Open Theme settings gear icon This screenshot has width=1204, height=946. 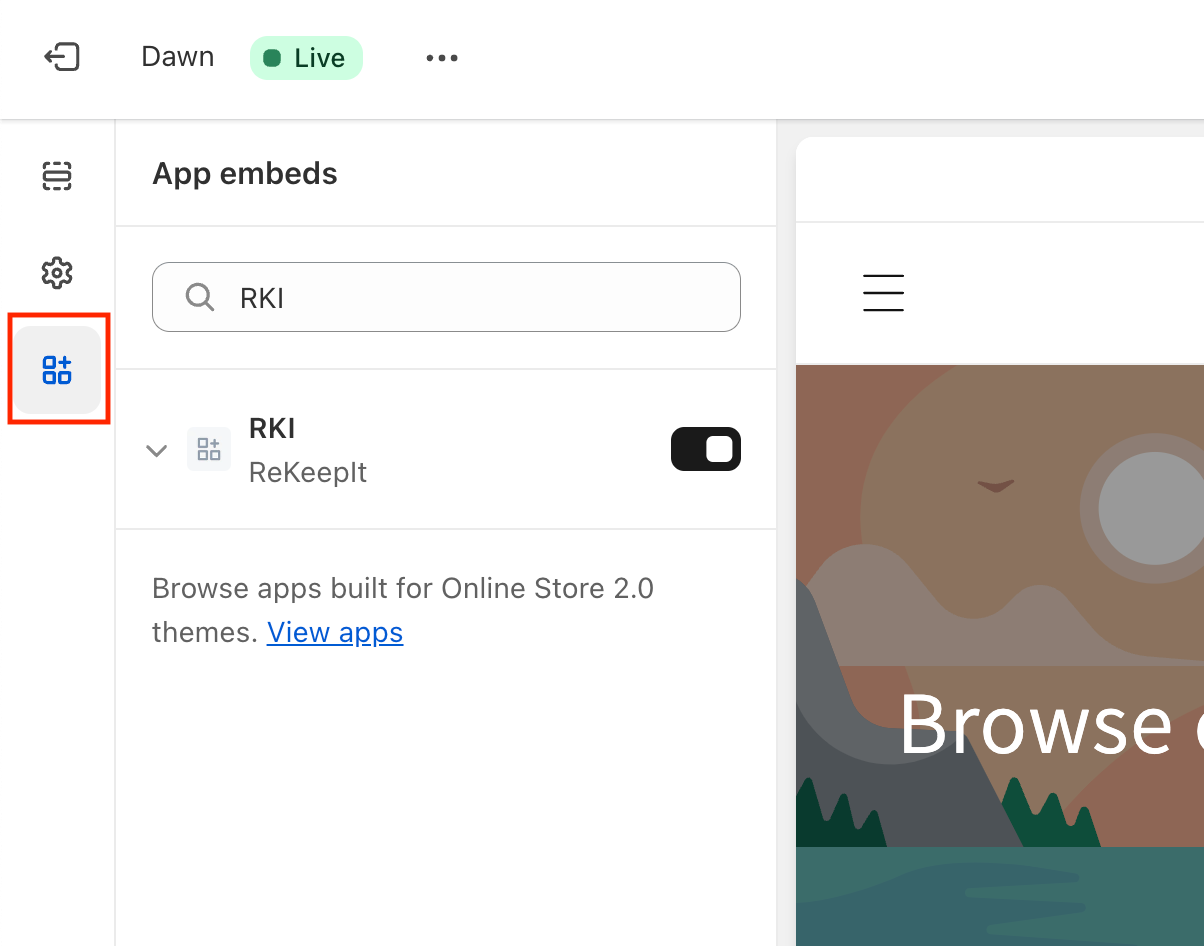tap(57, 273)
